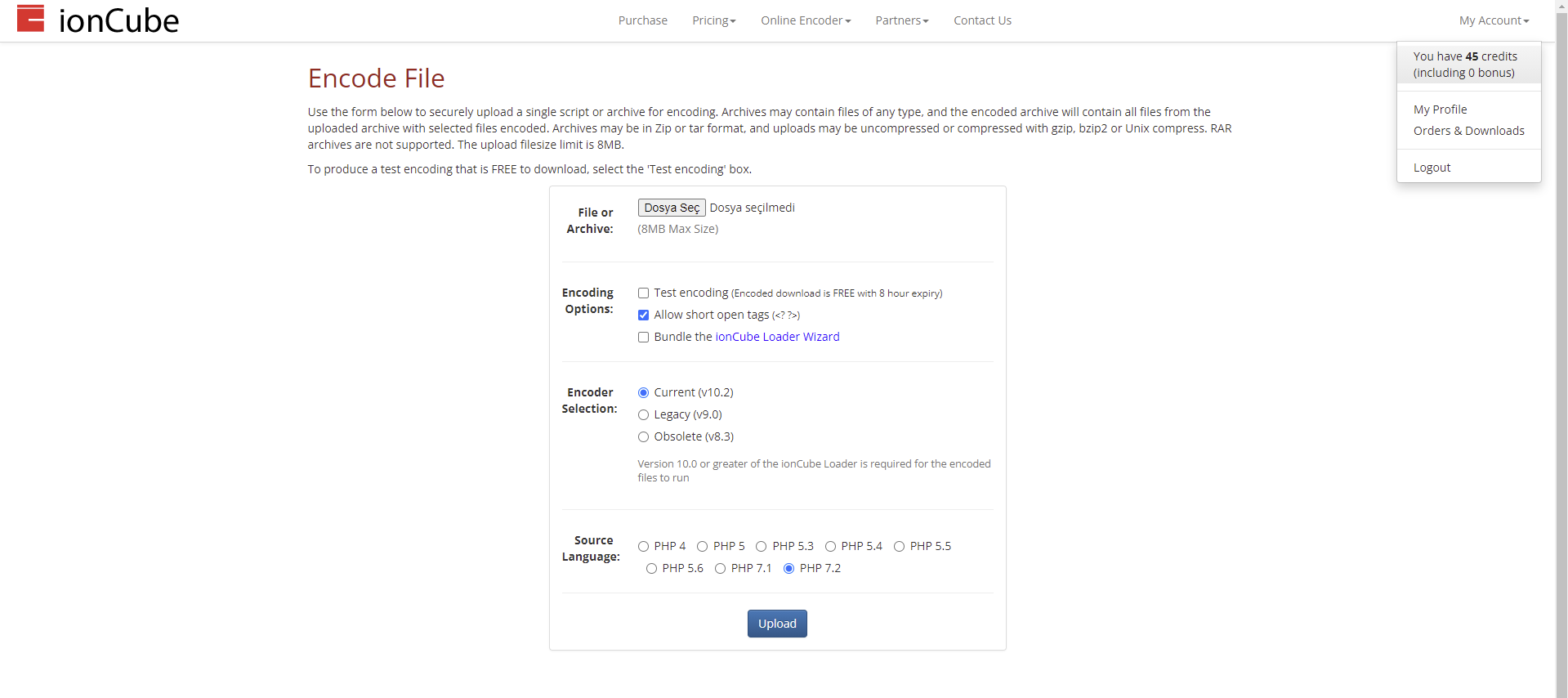Image resolution: width=1568 pixels, height=698 pixels.
Task: Click the 'Dosya Seç' file chooser button
Action: tap(672, 208)
